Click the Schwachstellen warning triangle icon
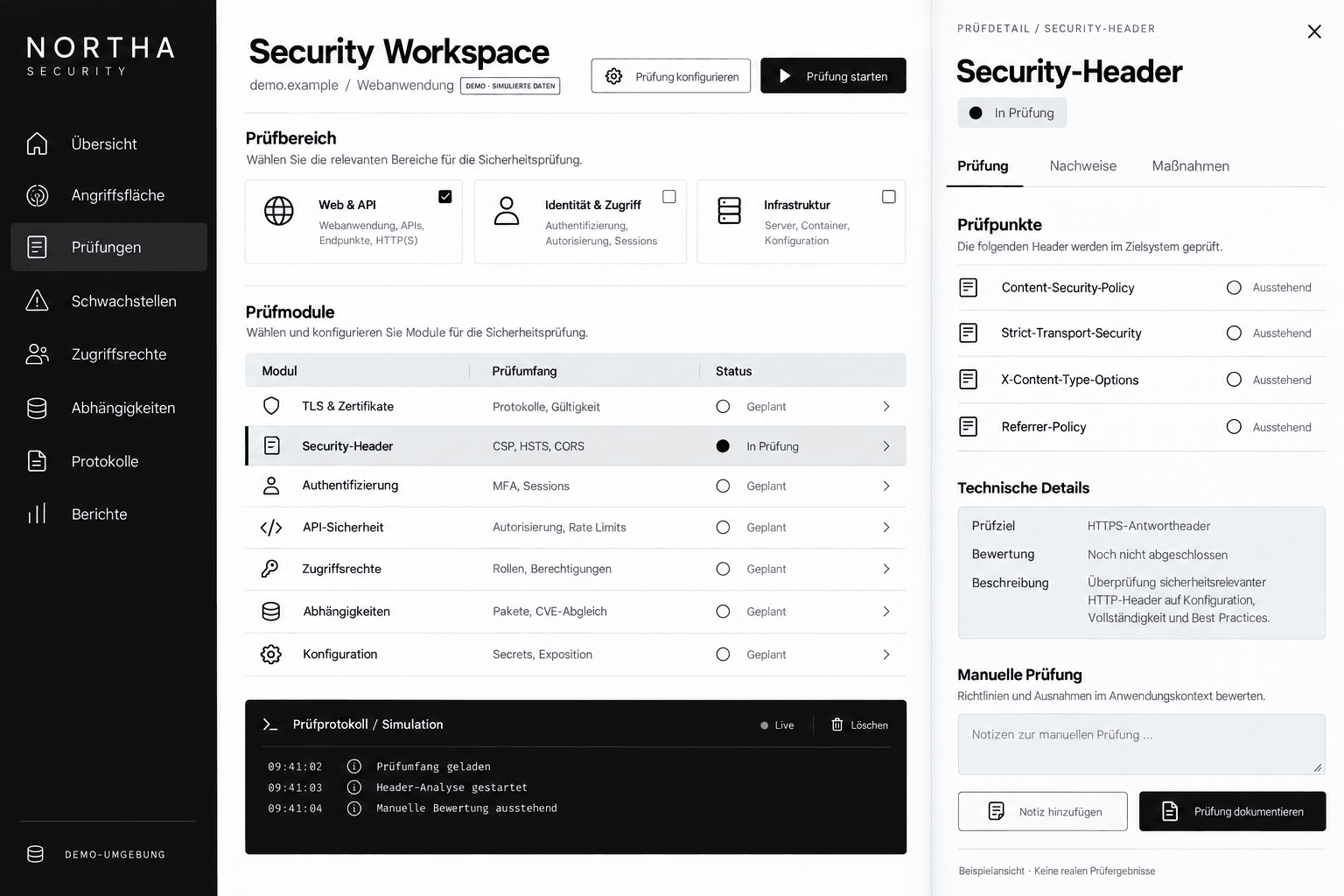The height and width of the screenshot is (896, 1344). pos(37,301)
